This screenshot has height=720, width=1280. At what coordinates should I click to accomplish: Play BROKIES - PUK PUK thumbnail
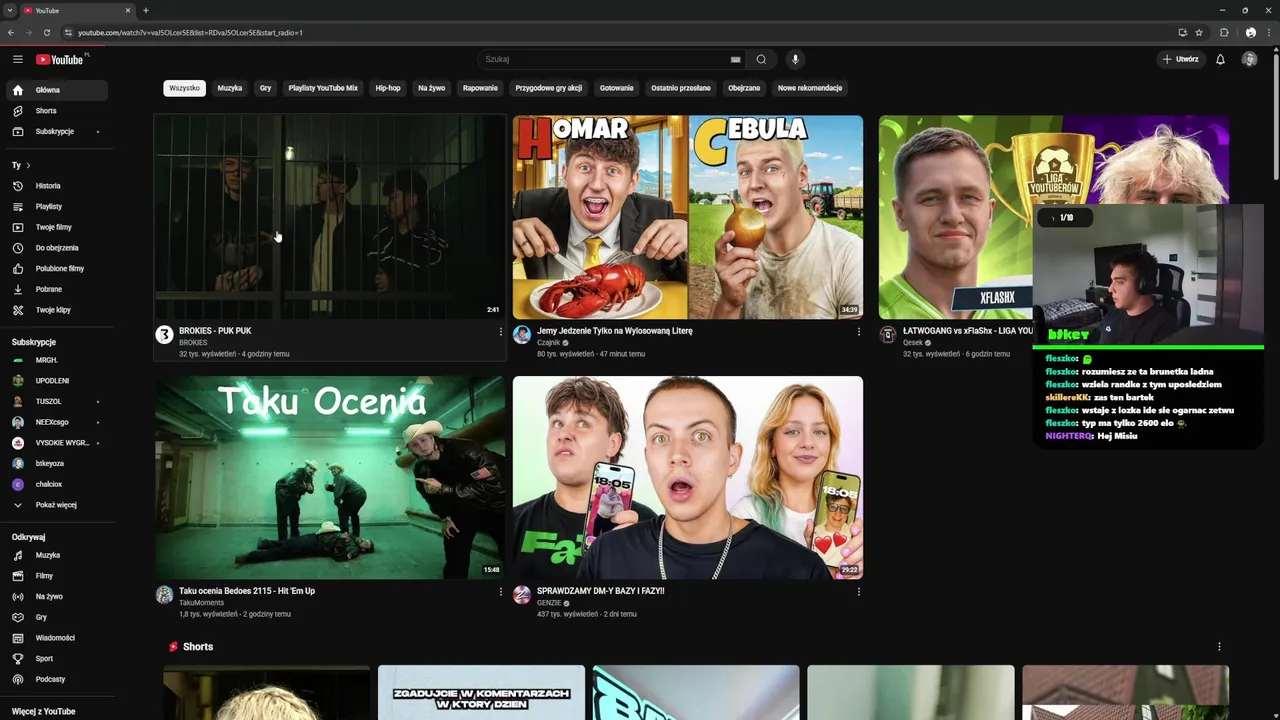pyautogui.click(x=329, y=217)
